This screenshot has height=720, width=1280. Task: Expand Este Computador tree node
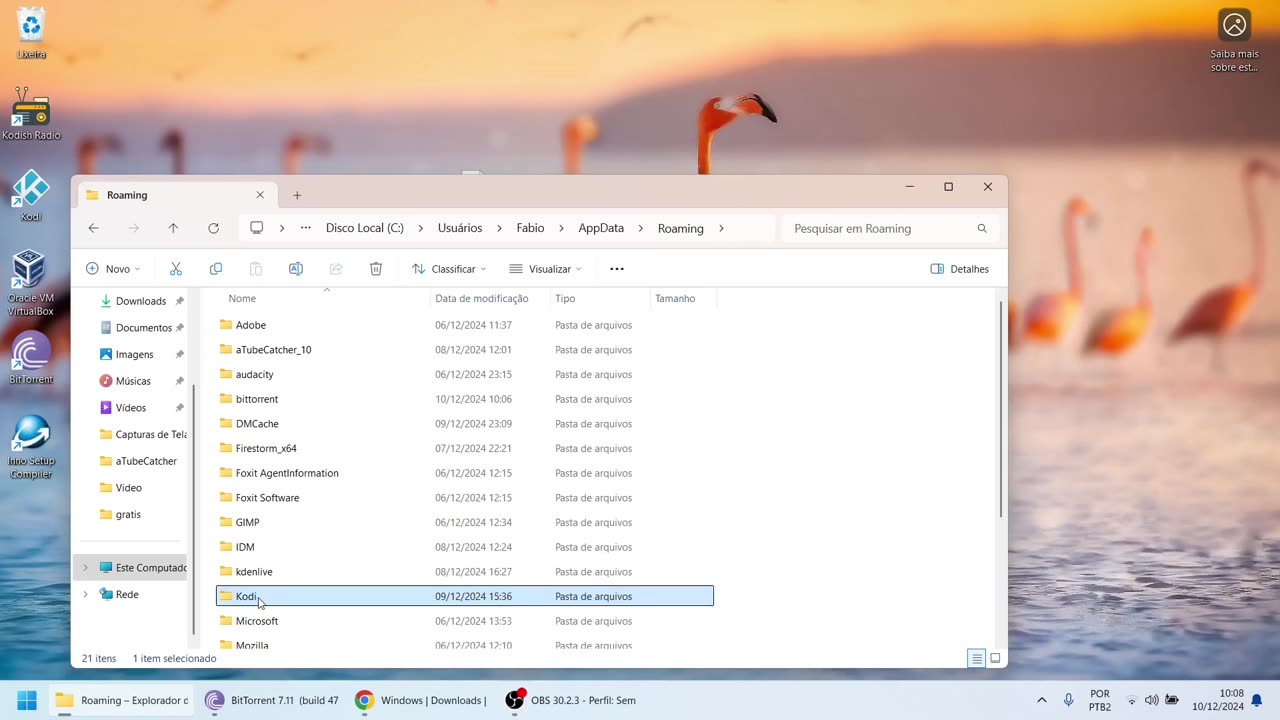[85, 568]
